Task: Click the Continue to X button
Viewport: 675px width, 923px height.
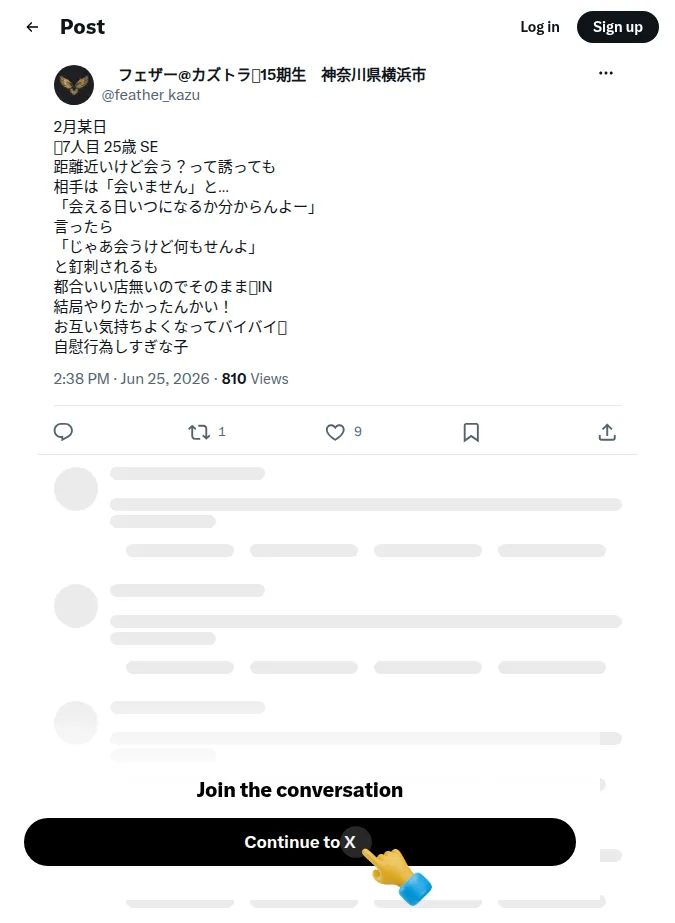Action: point(300,842)
